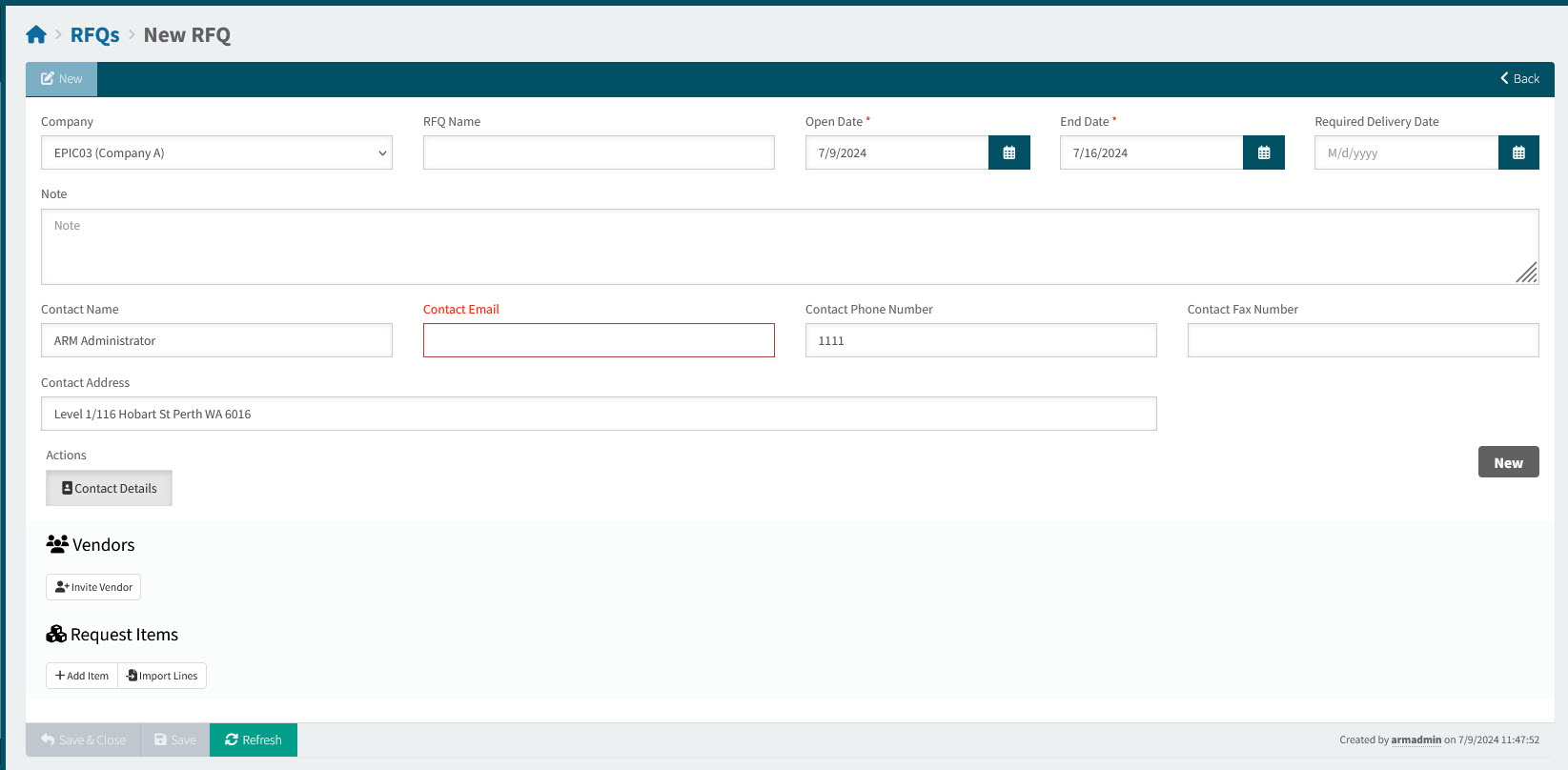Click into the Contact Email field
Viewport: 1568px width, 770px height.
point(599,340)
